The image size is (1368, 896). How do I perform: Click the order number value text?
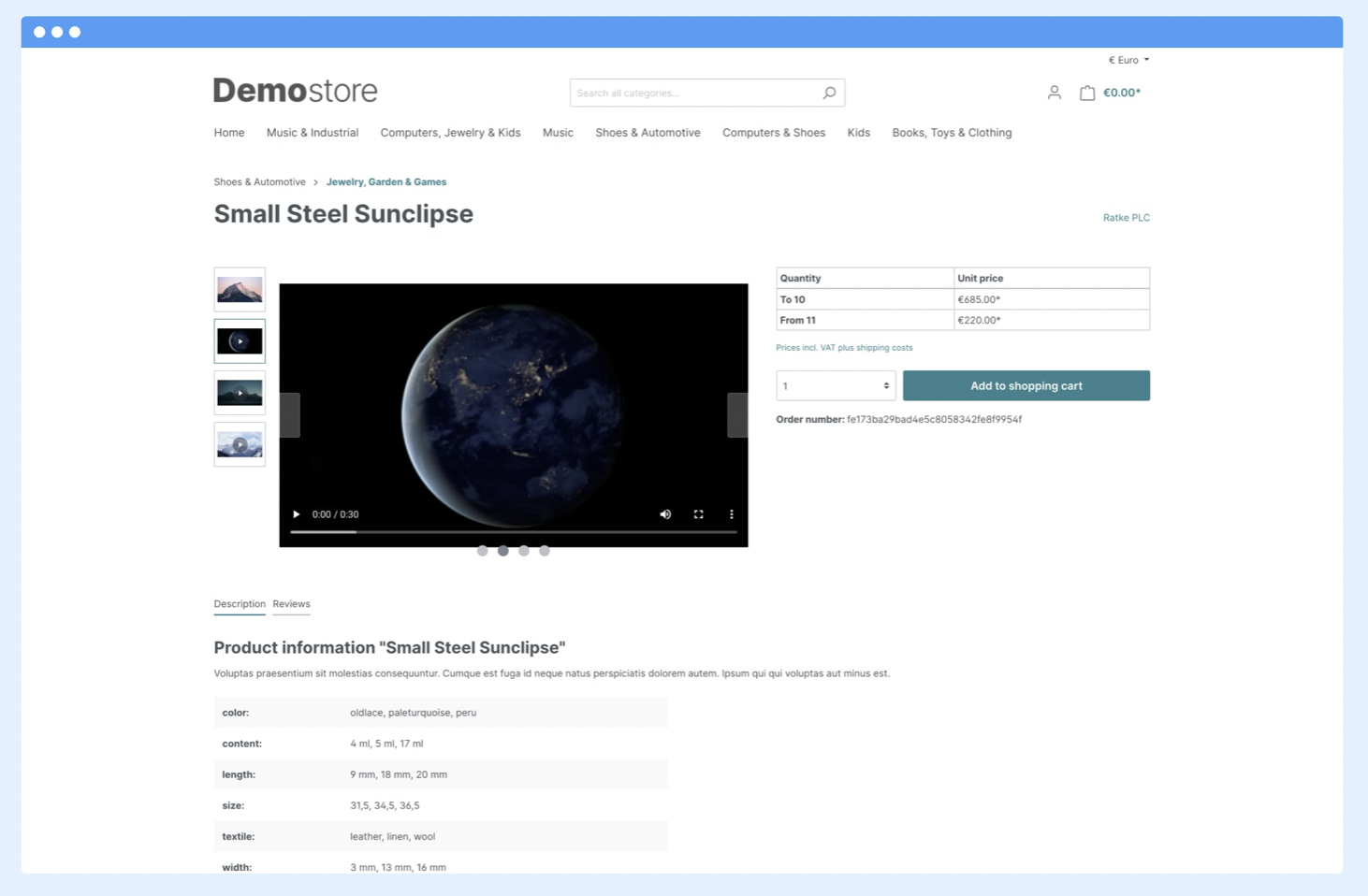pyautogui.click(x=934, y=420)
